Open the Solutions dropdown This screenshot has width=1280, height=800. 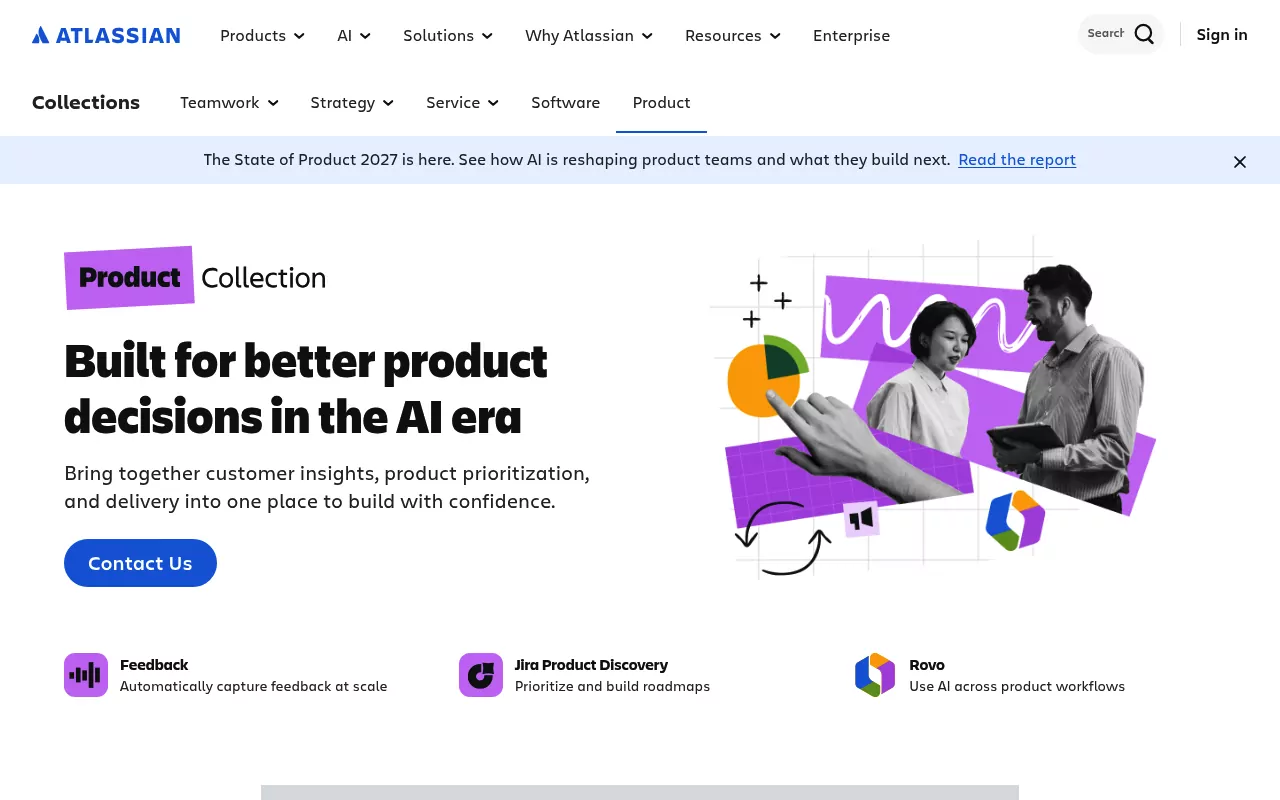(448, 35)
